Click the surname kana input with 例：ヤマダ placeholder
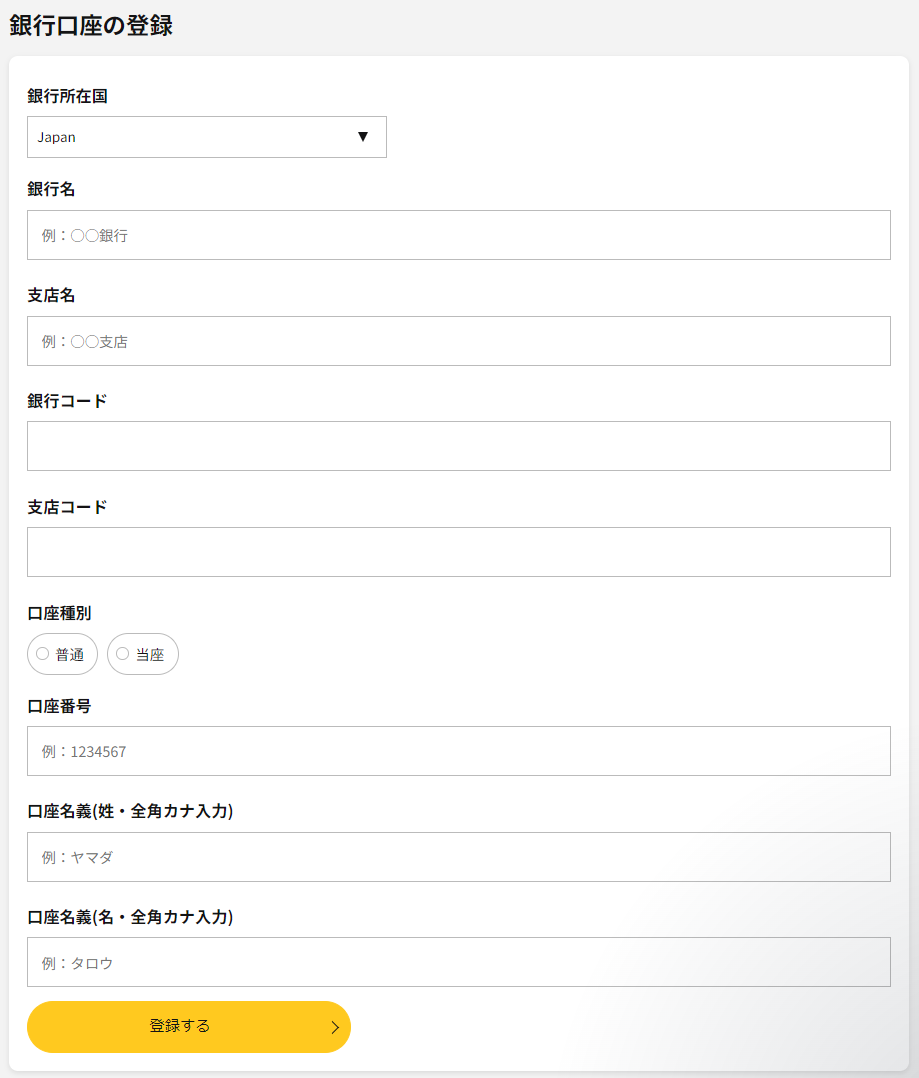Viewport: 919px width, 1078px height. point(458,857)
